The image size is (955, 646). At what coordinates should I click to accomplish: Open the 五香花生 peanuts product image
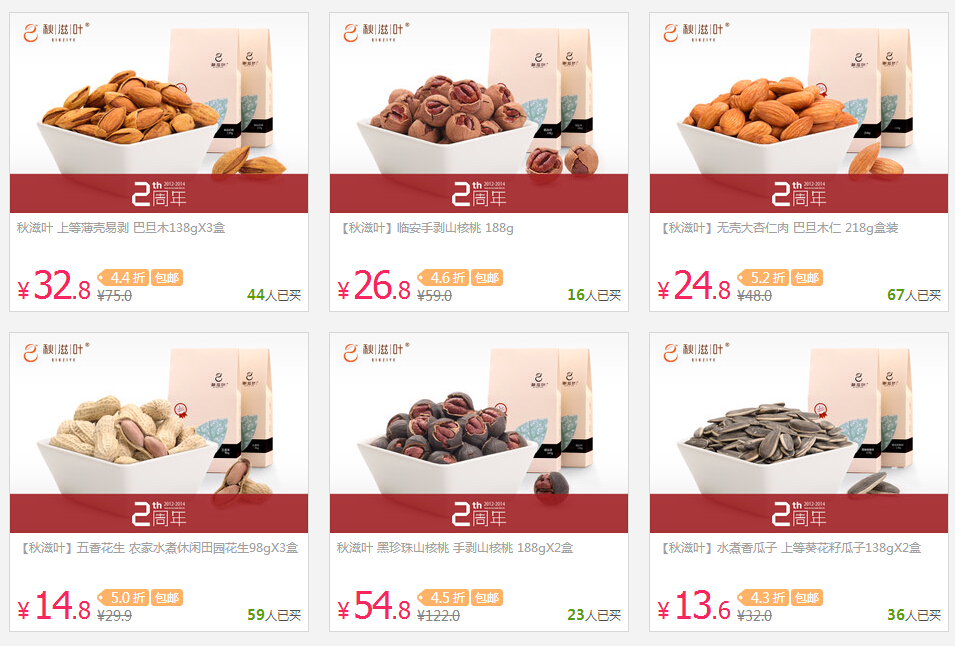tap(159, 433)
